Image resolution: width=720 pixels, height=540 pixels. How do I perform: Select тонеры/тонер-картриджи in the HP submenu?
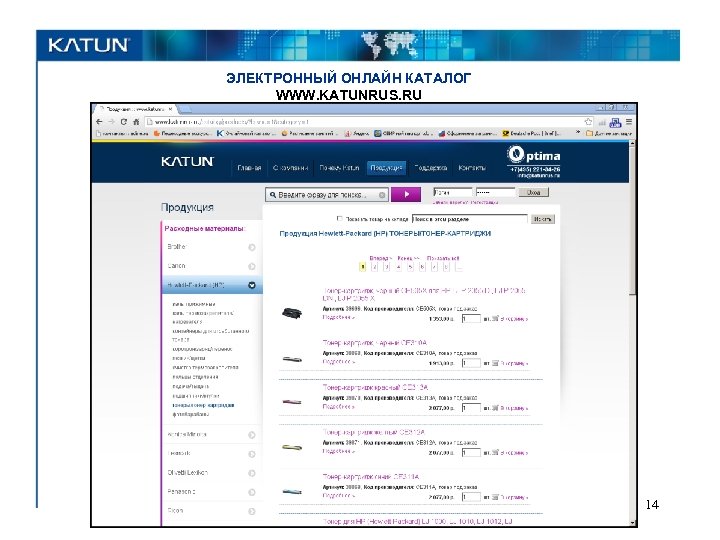coord(203,405)
